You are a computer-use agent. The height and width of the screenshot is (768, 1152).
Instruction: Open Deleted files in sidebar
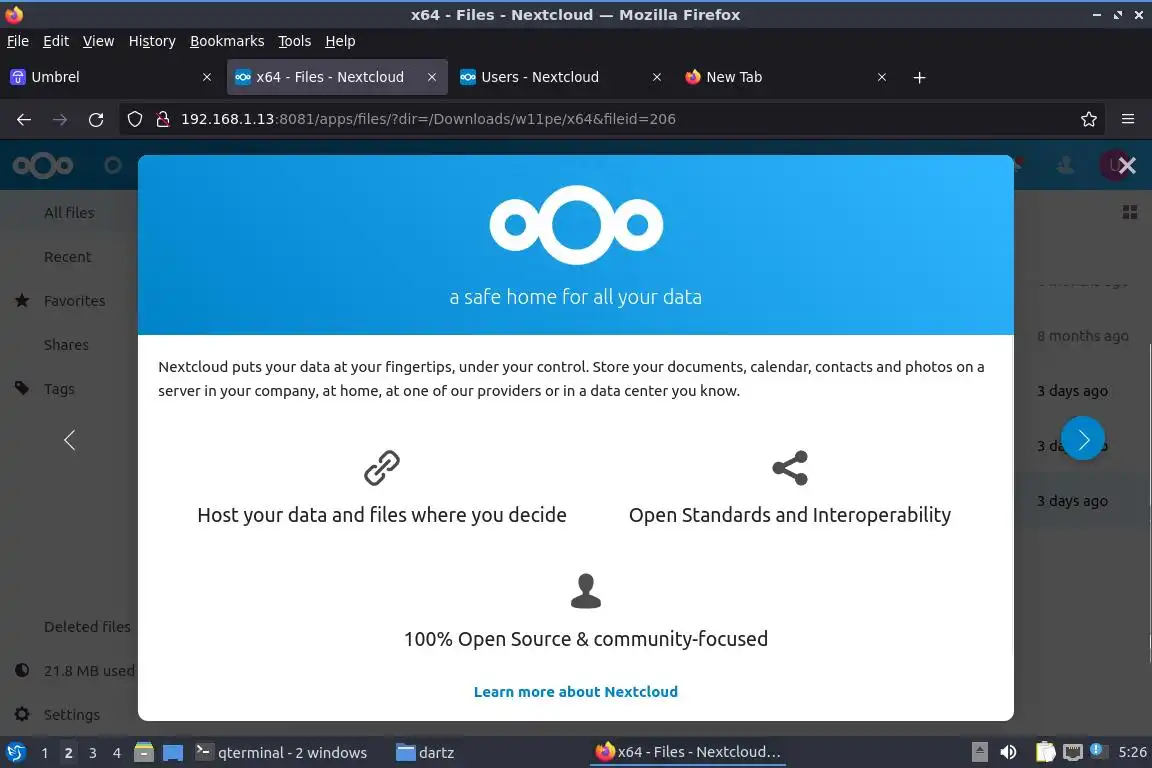tap(87, 627)
